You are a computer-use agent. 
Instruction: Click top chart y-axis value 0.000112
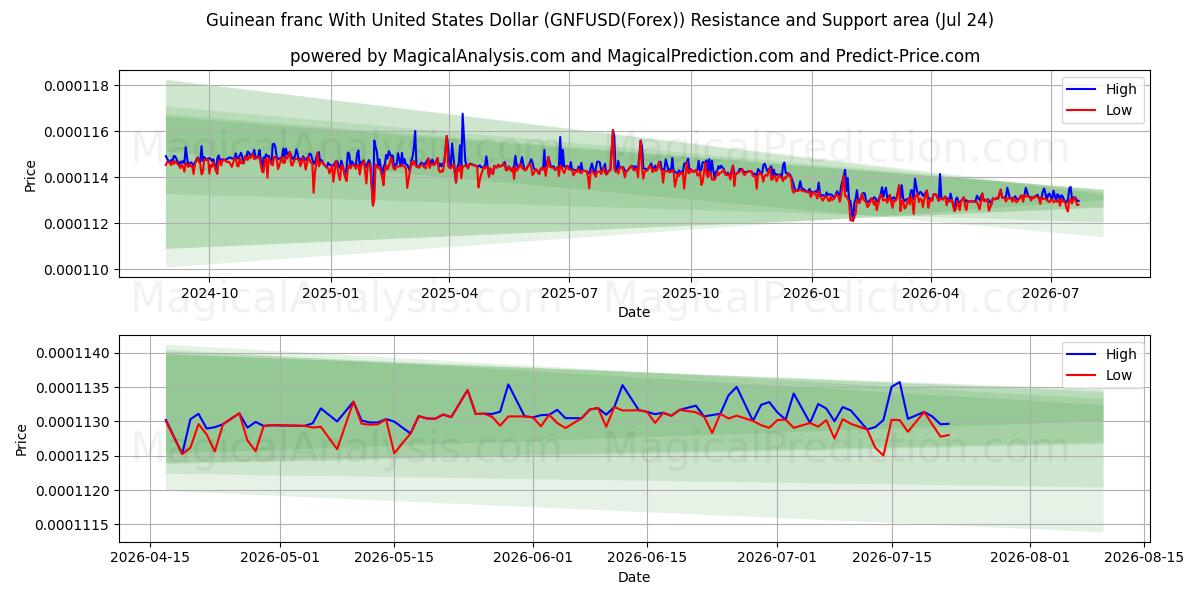pyautogui.click(x=78, y=224)
